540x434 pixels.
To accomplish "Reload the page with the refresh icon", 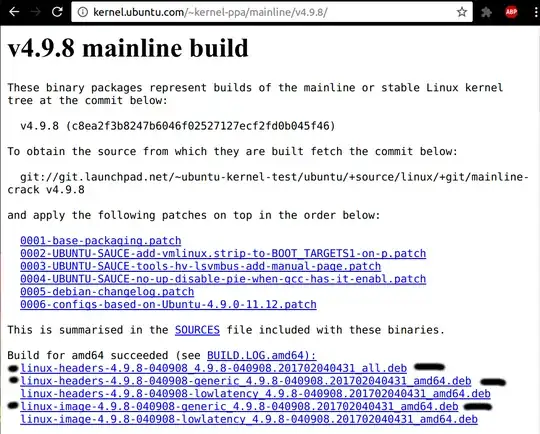I will (57, 12).
